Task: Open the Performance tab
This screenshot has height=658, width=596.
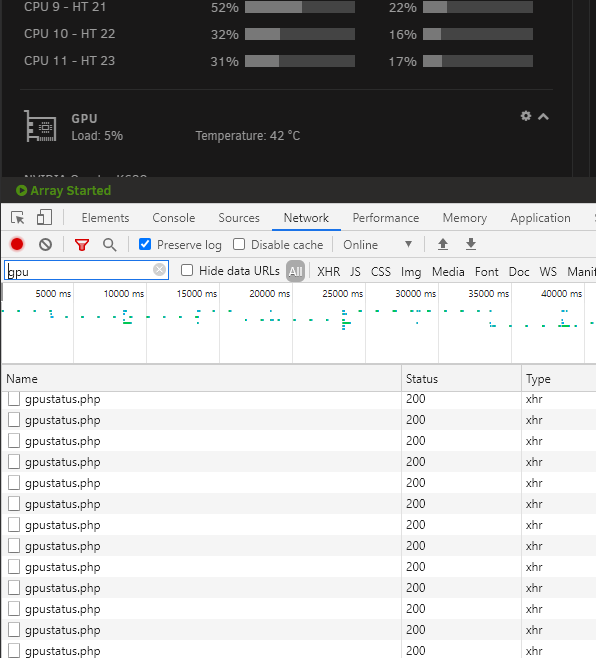Action: coord(386,218)
